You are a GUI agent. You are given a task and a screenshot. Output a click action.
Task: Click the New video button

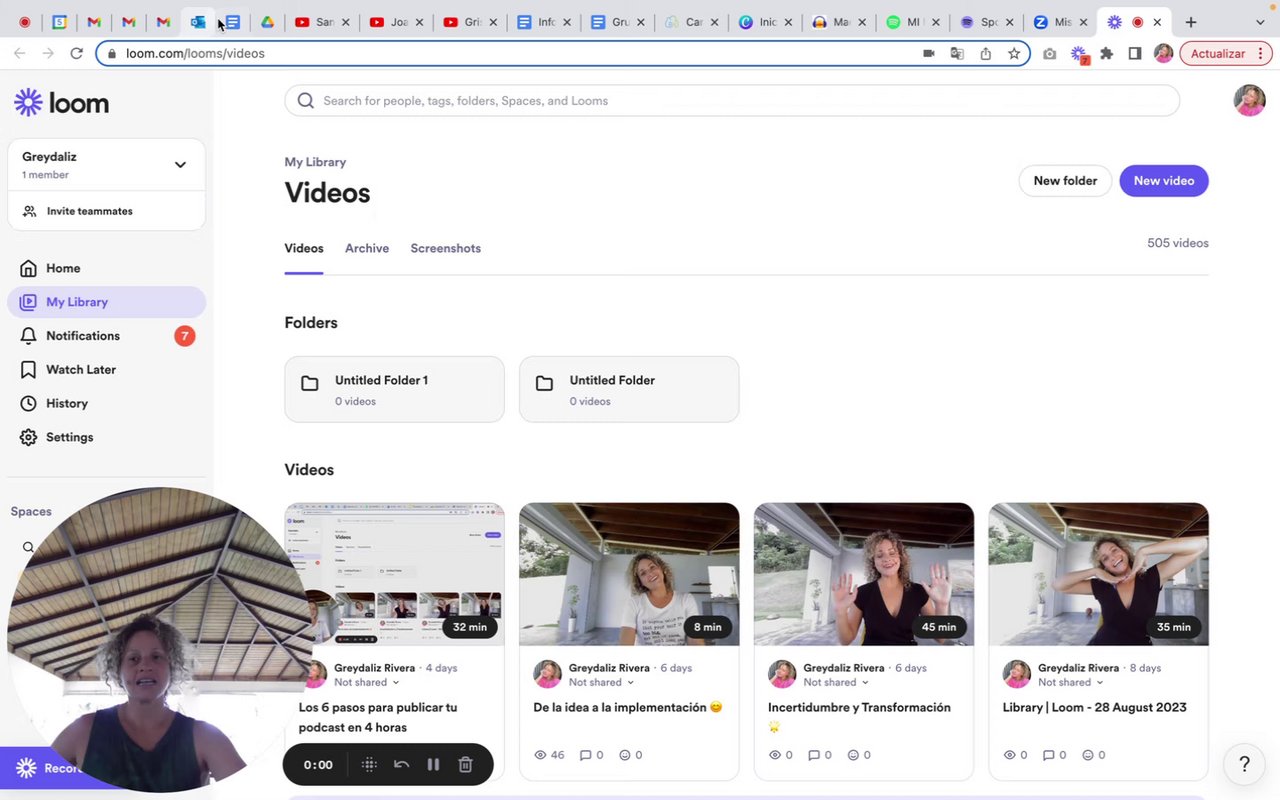1164,181
